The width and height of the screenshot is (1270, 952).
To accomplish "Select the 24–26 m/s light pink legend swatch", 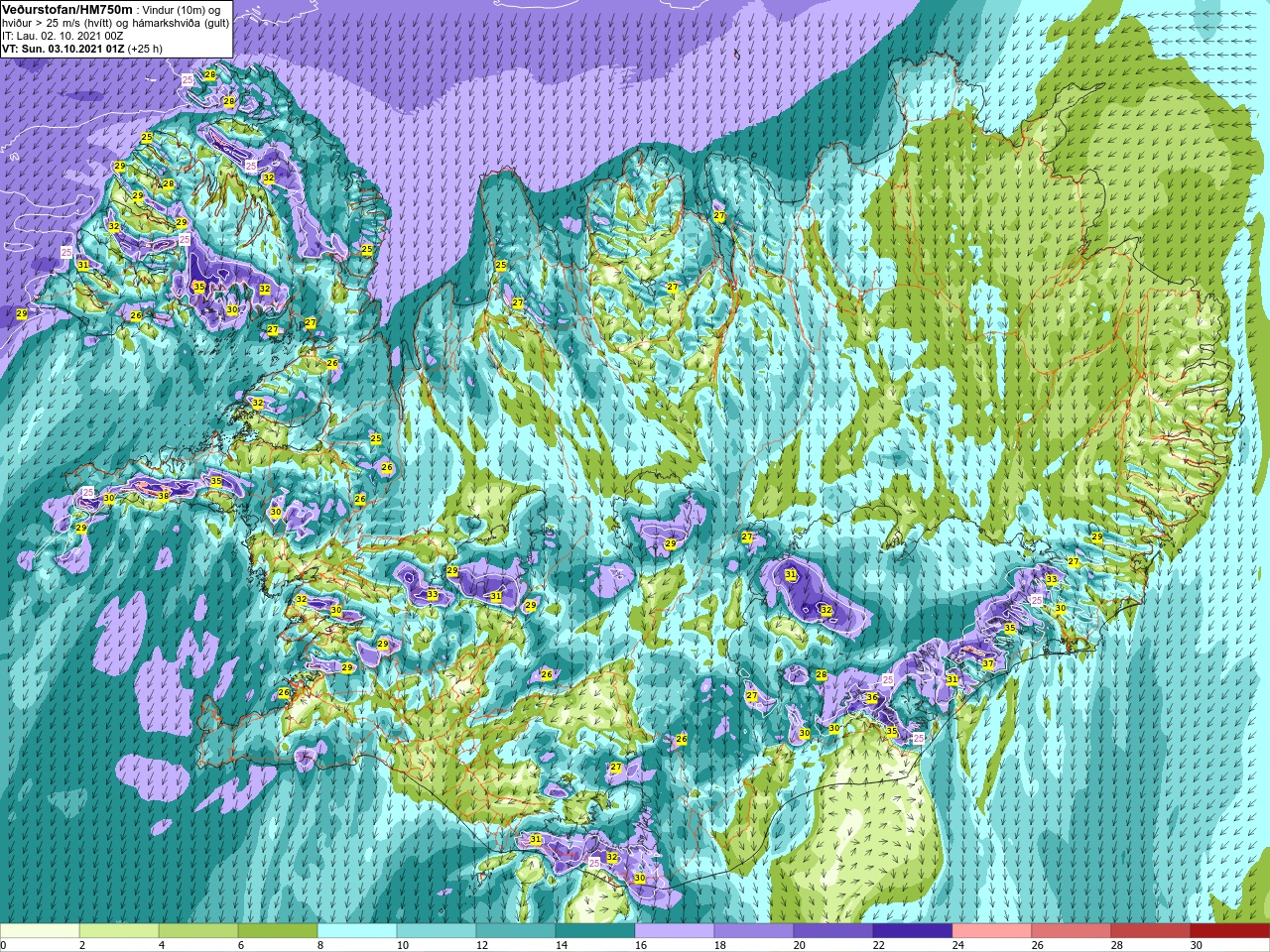I will [992, 931].
